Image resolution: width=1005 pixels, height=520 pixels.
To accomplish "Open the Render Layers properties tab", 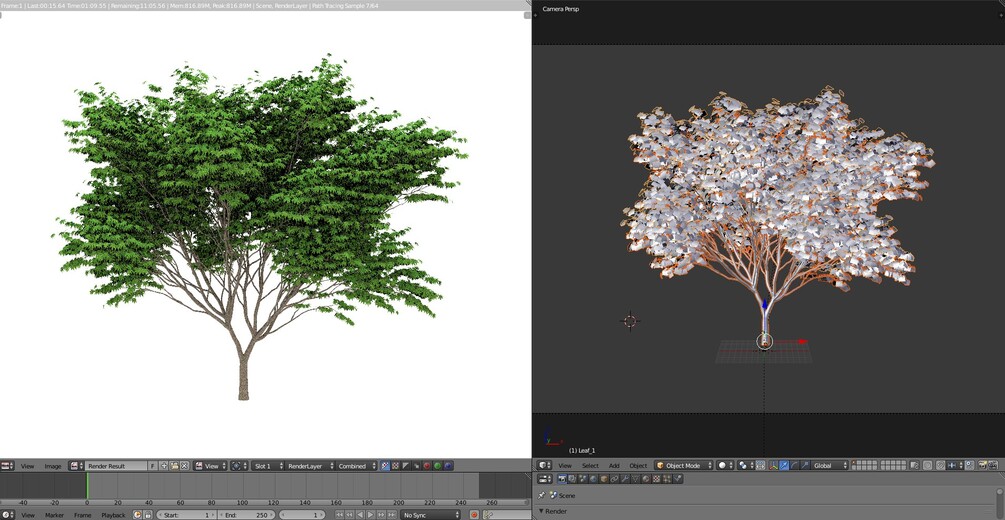I will pos(572,479).
